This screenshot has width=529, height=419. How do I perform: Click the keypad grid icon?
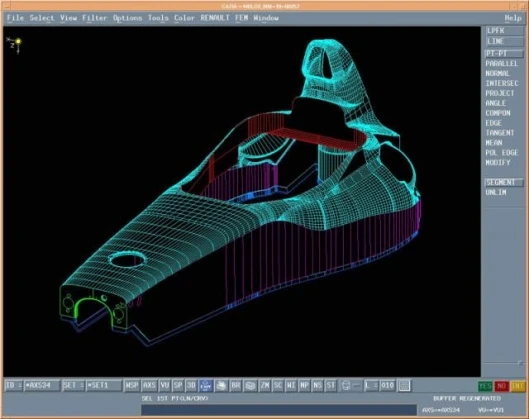pos(404,385)
